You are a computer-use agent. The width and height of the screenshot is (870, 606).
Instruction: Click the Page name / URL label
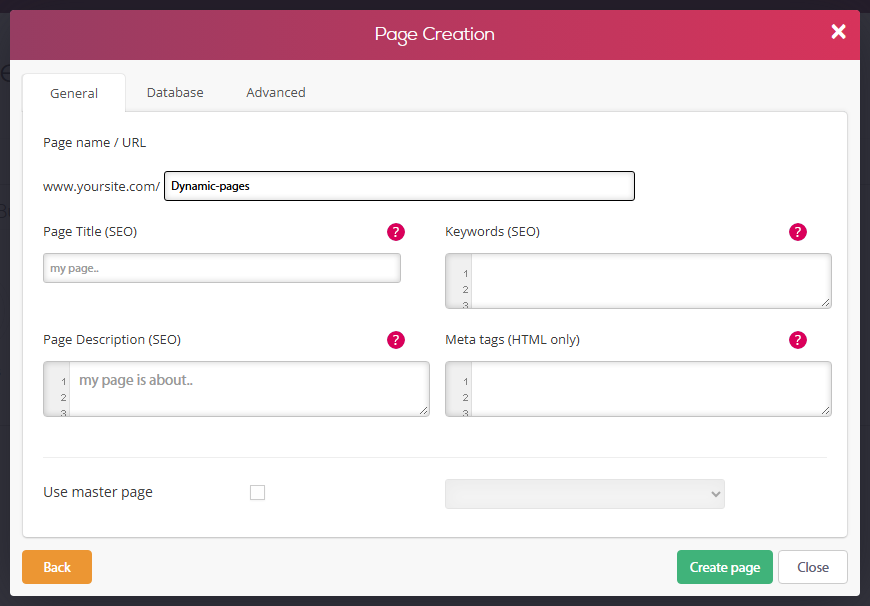(95, 143)
